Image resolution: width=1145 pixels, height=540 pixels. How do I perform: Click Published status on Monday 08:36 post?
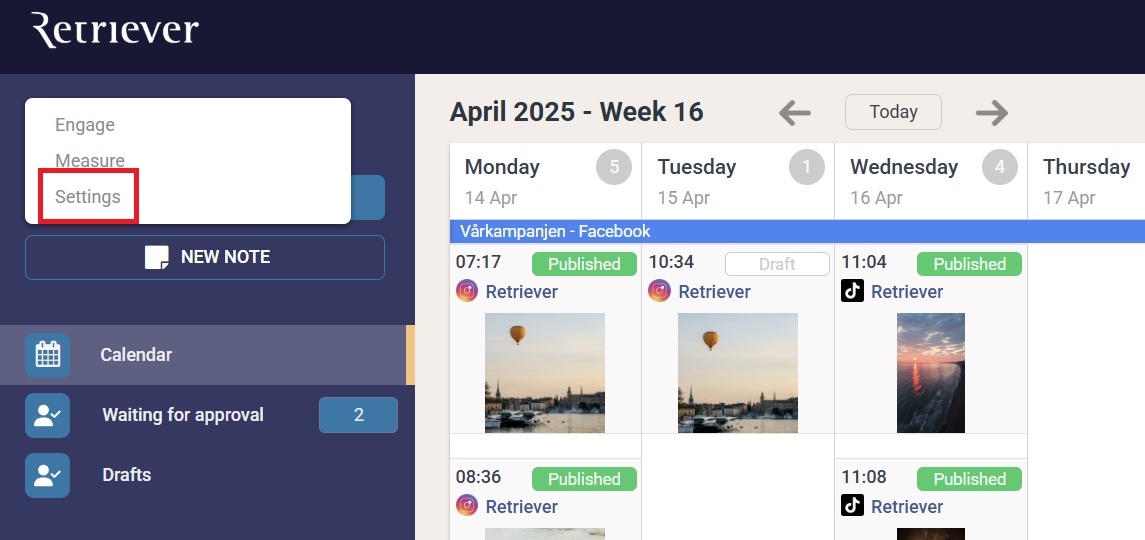(x=584, y=479)
